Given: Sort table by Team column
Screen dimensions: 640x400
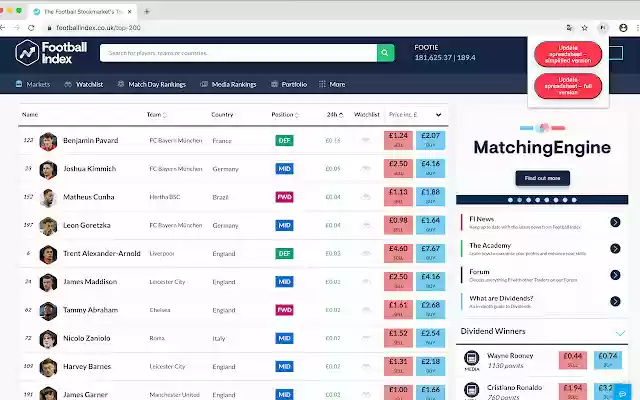Looking at the screenshot, I should (x=157, y=115).
